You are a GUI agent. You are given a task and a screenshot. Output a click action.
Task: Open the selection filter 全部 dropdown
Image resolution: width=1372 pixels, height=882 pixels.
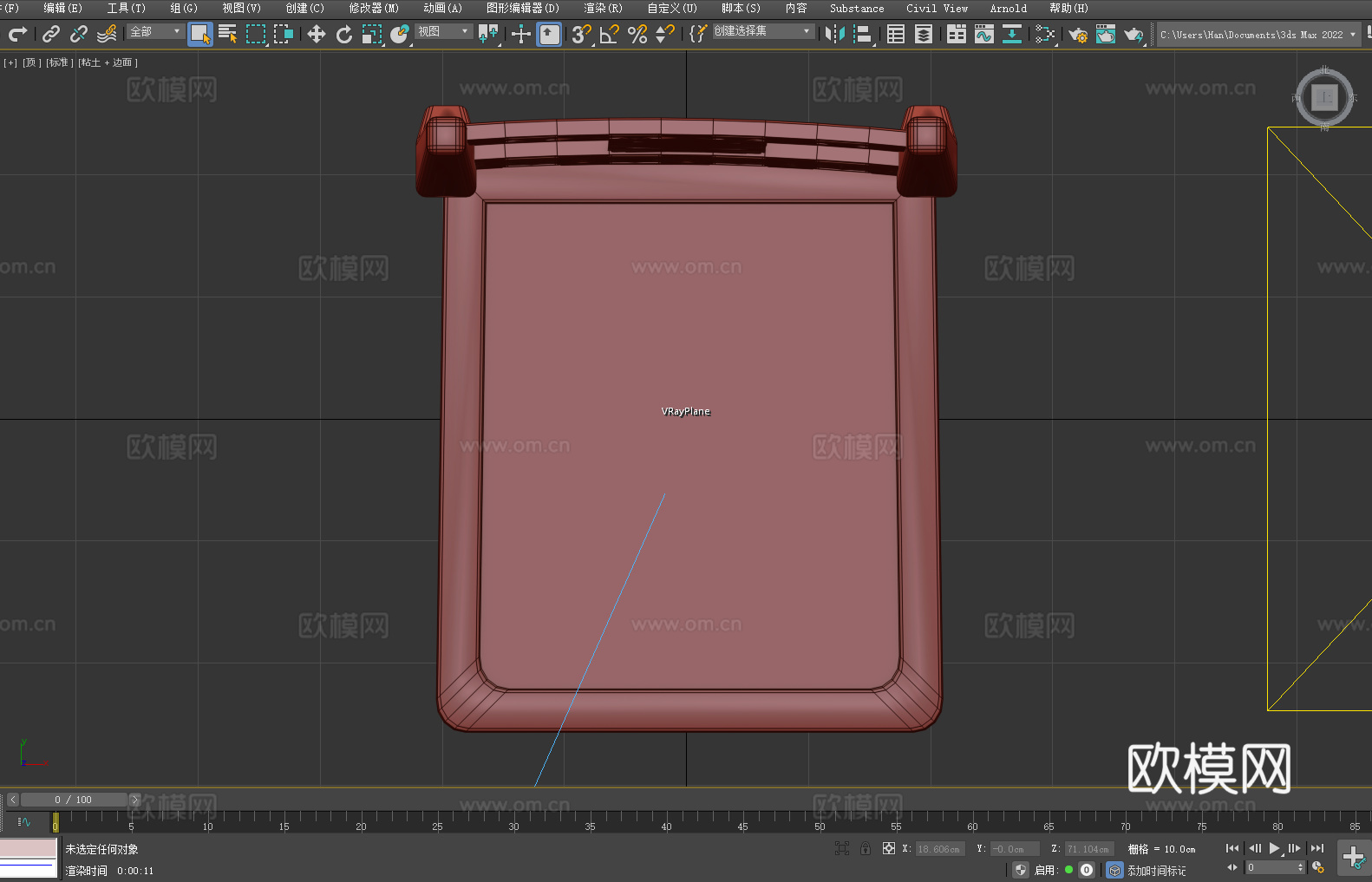point(156,31)
